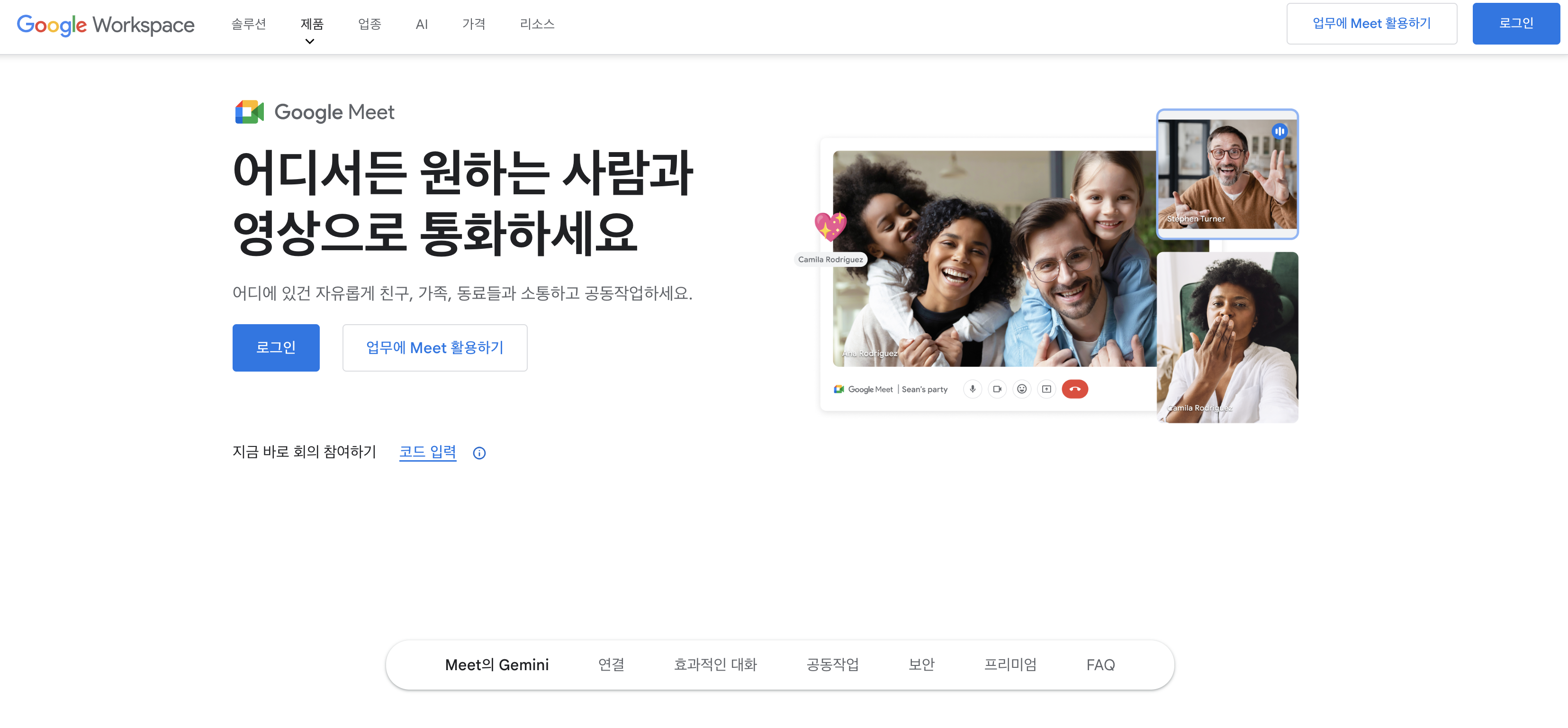
Task: Click the present screen icon in the Meet preview
Action: pyautogui.click(x=1046, y=389)
